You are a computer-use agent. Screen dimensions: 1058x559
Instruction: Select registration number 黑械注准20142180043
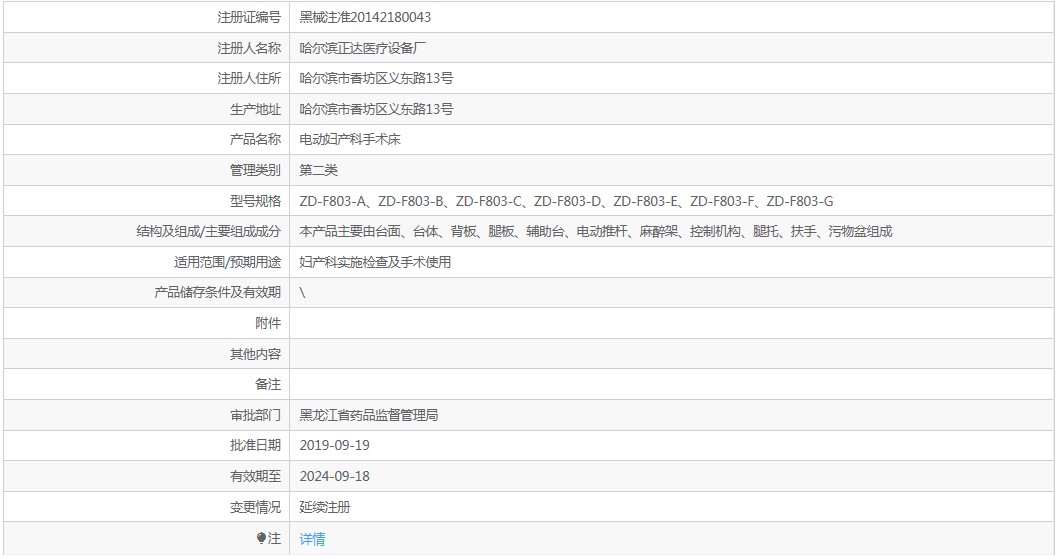coord(365,18)
